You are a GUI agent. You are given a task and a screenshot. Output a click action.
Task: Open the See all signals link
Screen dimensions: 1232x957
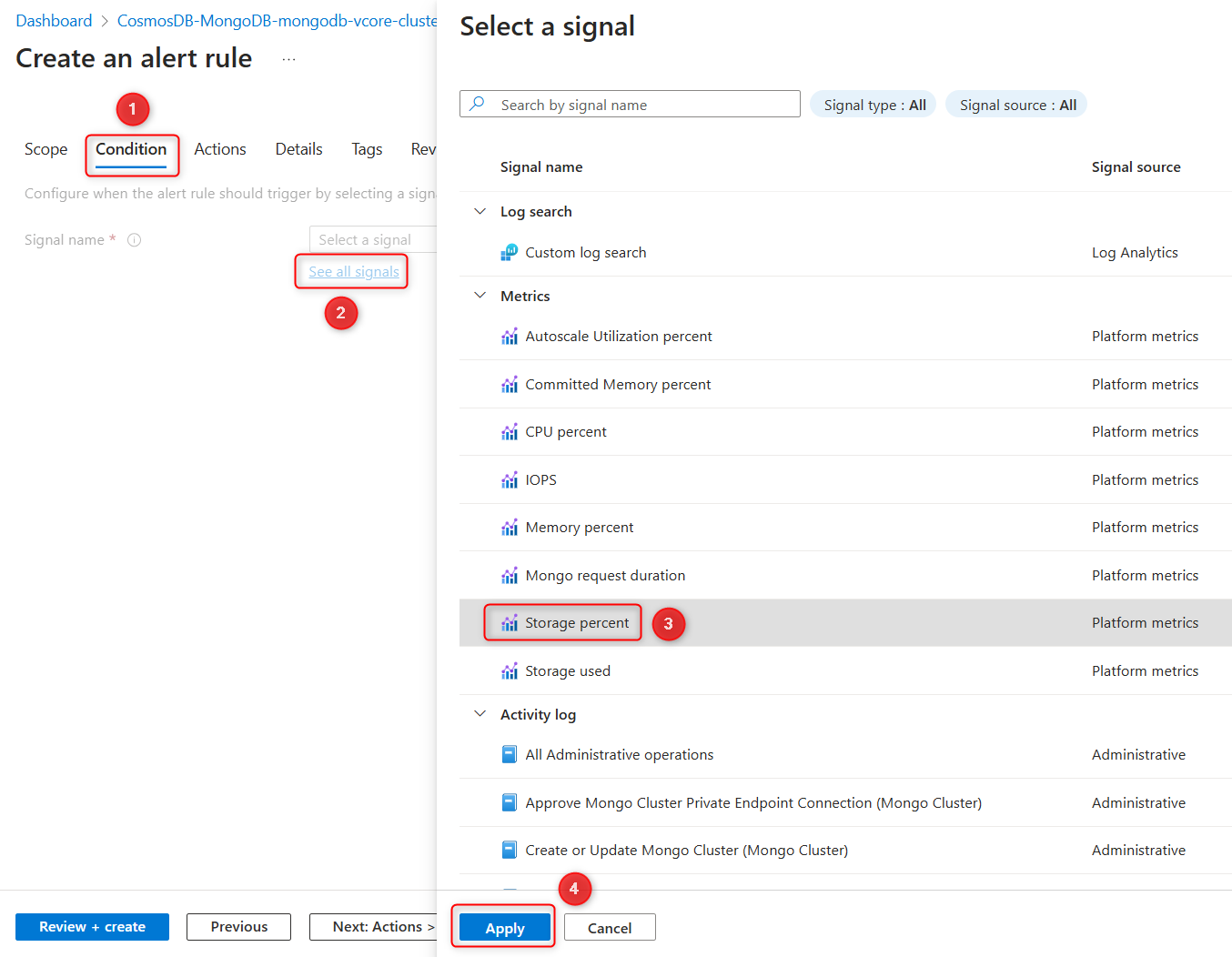351,271
